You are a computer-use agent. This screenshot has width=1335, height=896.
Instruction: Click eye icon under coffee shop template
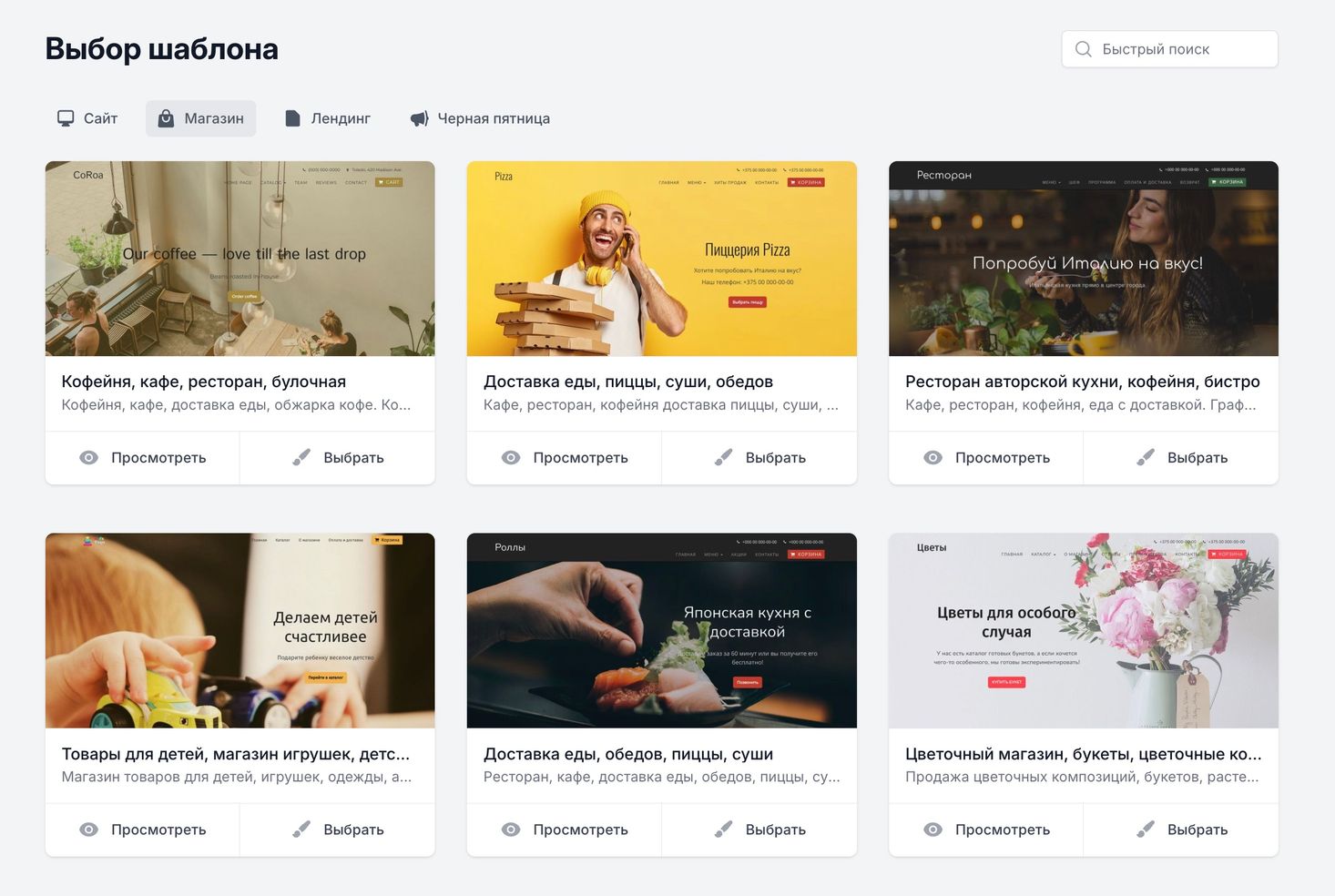point(88,457)
